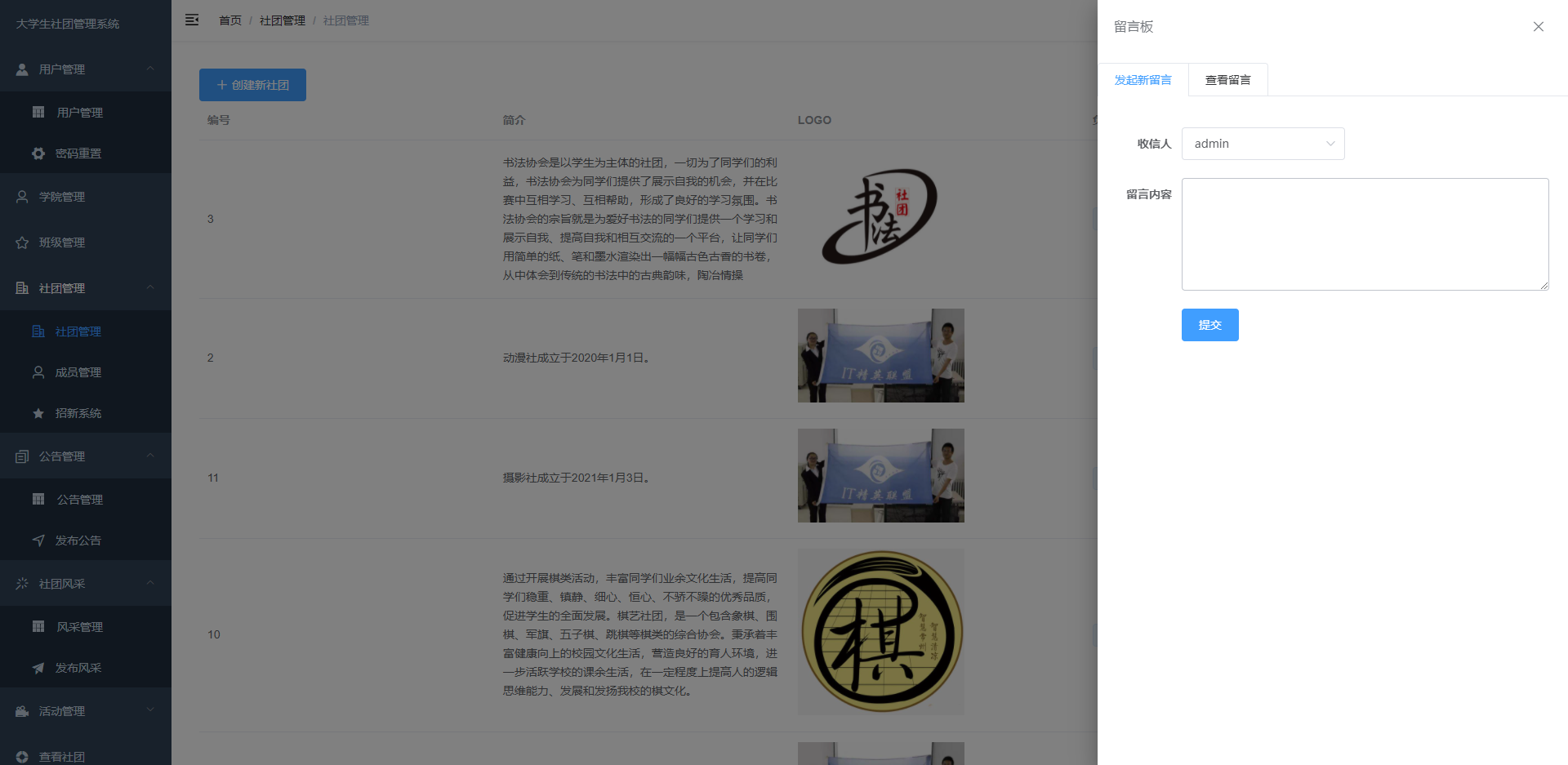Click the 招新系统 star icon
This screenshot has height=765, width=1568.
(38, 412)
